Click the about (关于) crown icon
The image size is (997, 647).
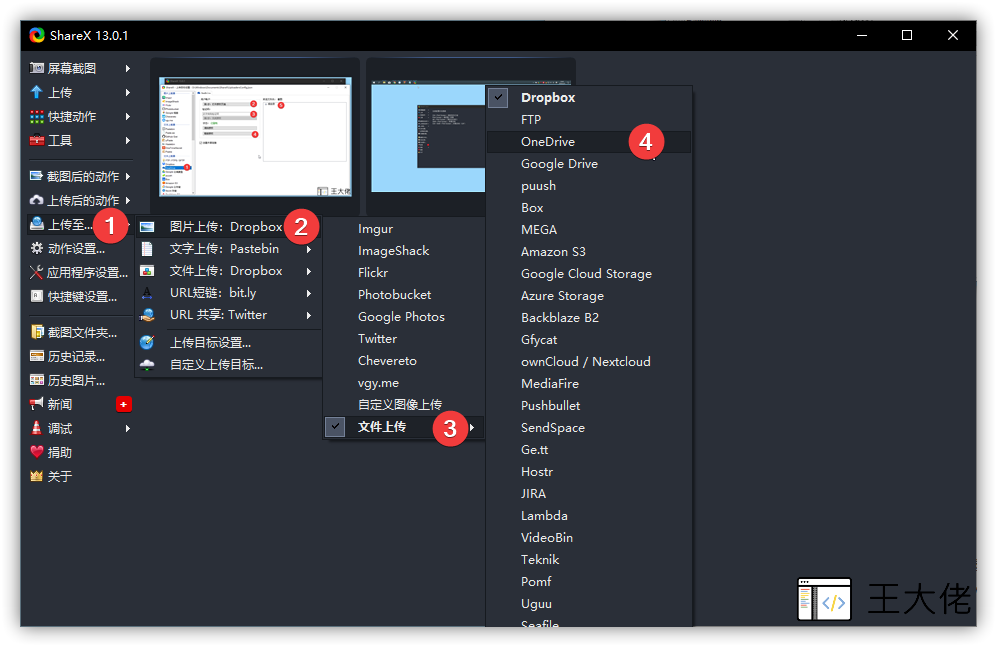point(37,476)
